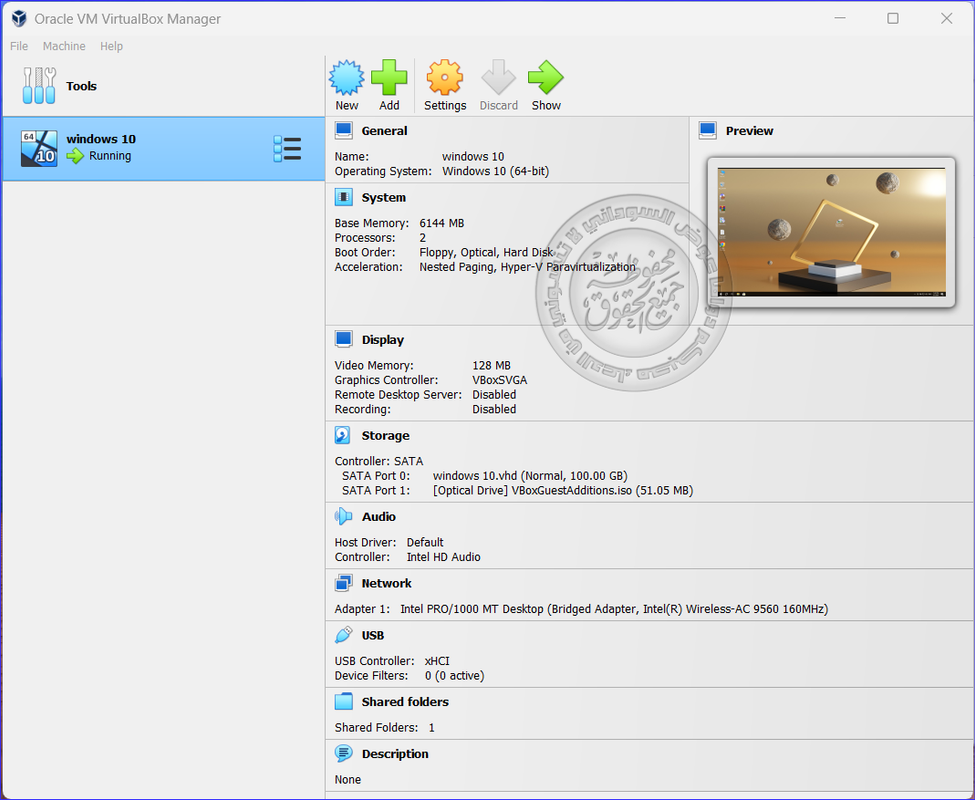Image resolution: width=975 pixels, height=800 pixels.
Task: Click the System section header
Action: tap(383, 198)
